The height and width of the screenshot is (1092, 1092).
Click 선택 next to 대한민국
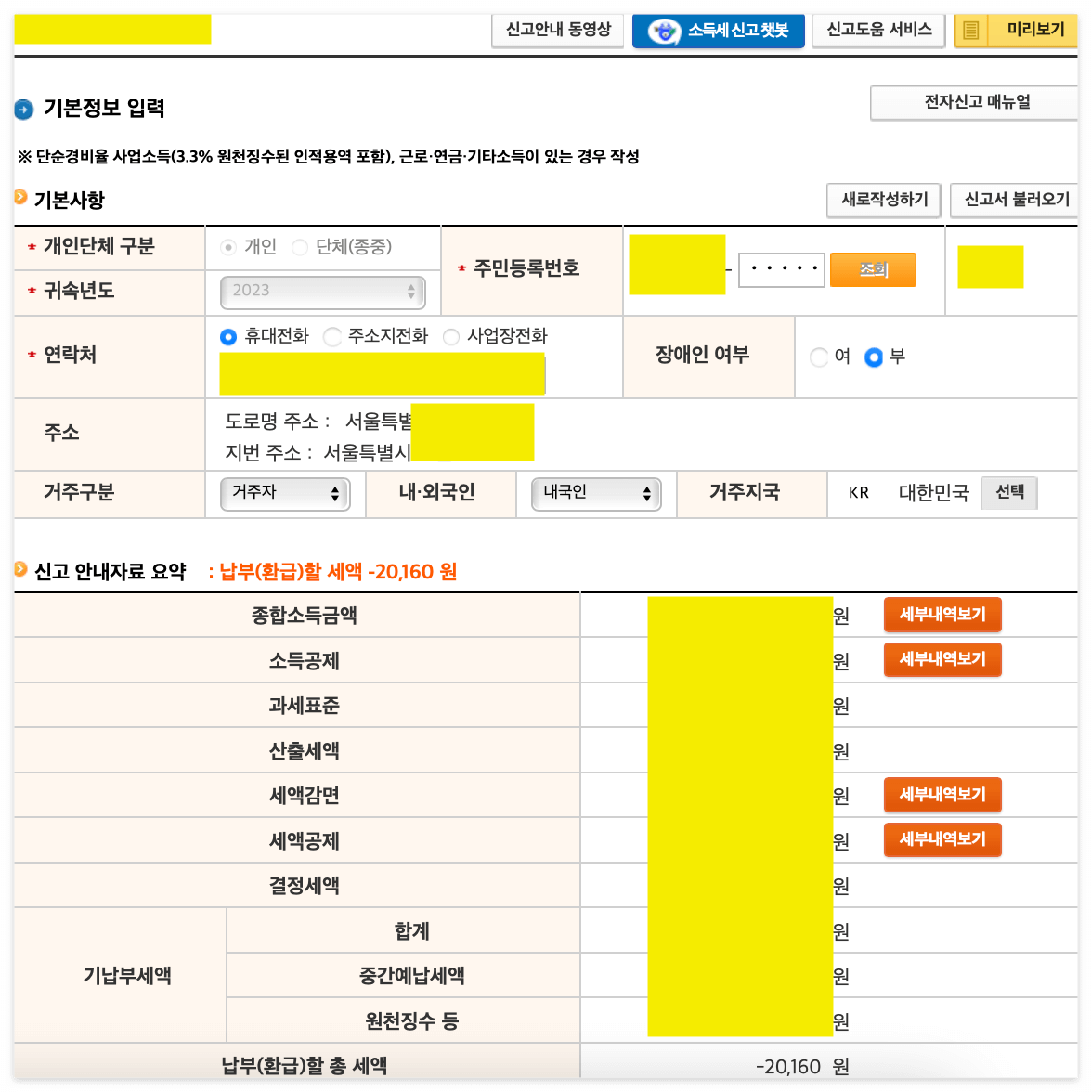(x=1009, y=492)
